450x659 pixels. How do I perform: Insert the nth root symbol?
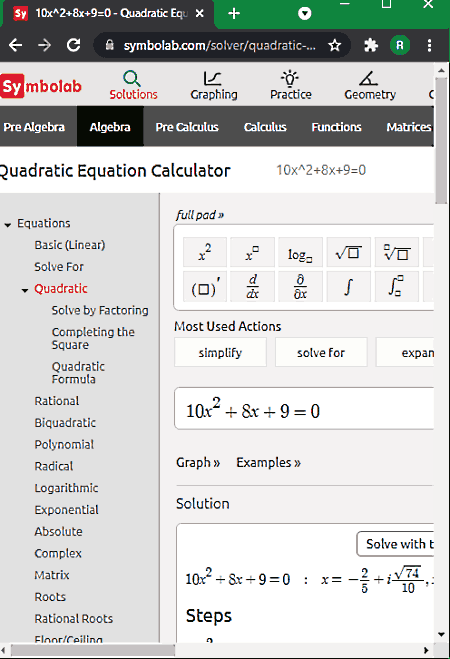click(397, 252)
